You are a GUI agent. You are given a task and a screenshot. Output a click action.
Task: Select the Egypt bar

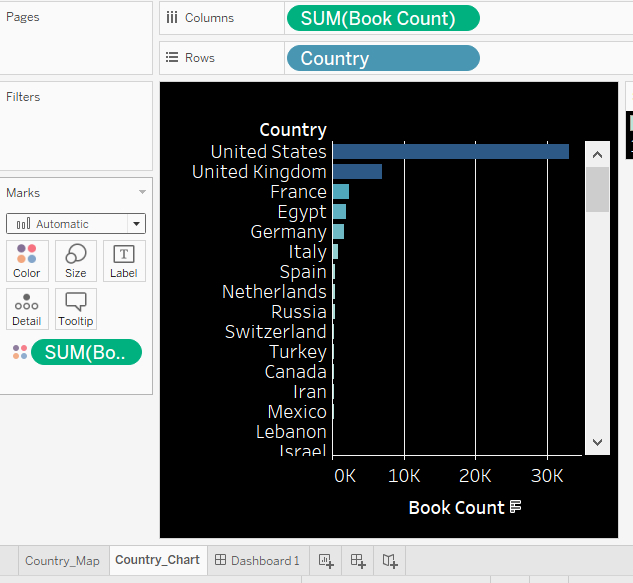[340, 212]
